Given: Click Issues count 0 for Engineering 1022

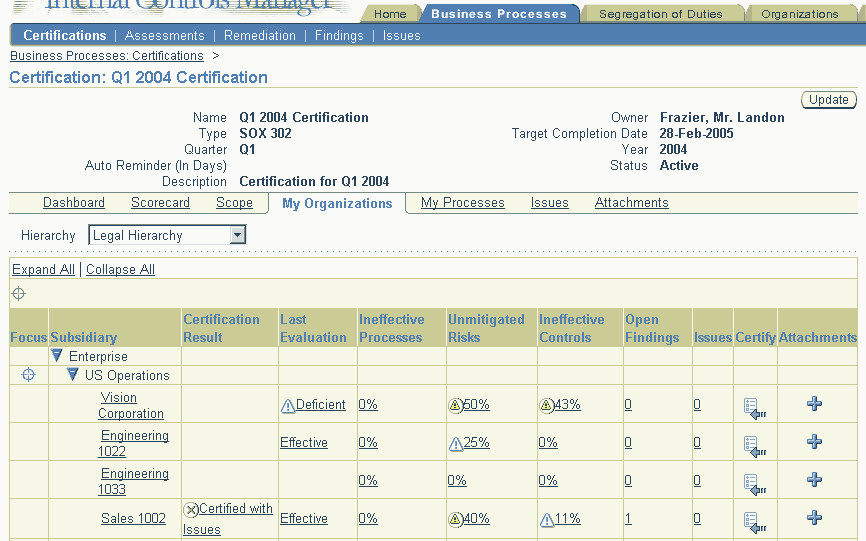Looking at the screenshot, I should pos(697,442).
